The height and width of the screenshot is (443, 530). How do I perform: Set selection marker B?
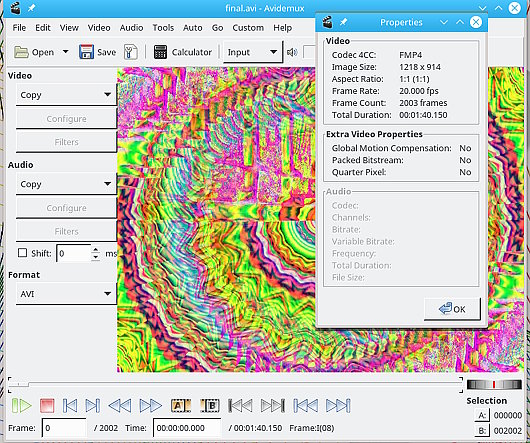click(x=210, y=405)
